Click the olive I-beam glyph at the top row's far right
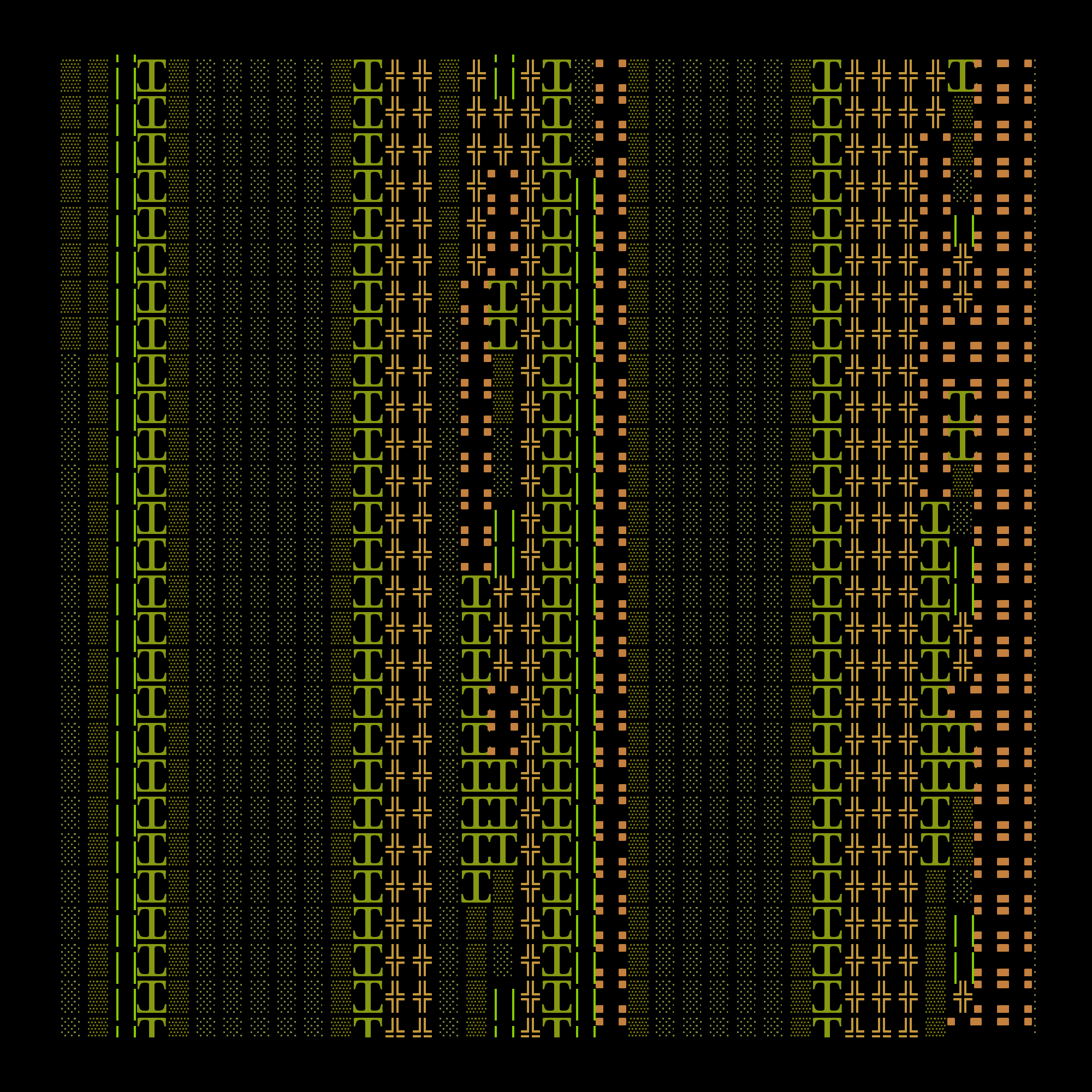The width and height of the screenshot is (1092, 1092). click(963, 76)
